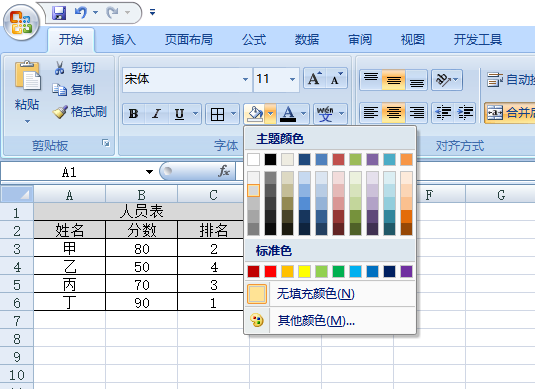Click the borders grid icon

217,114
